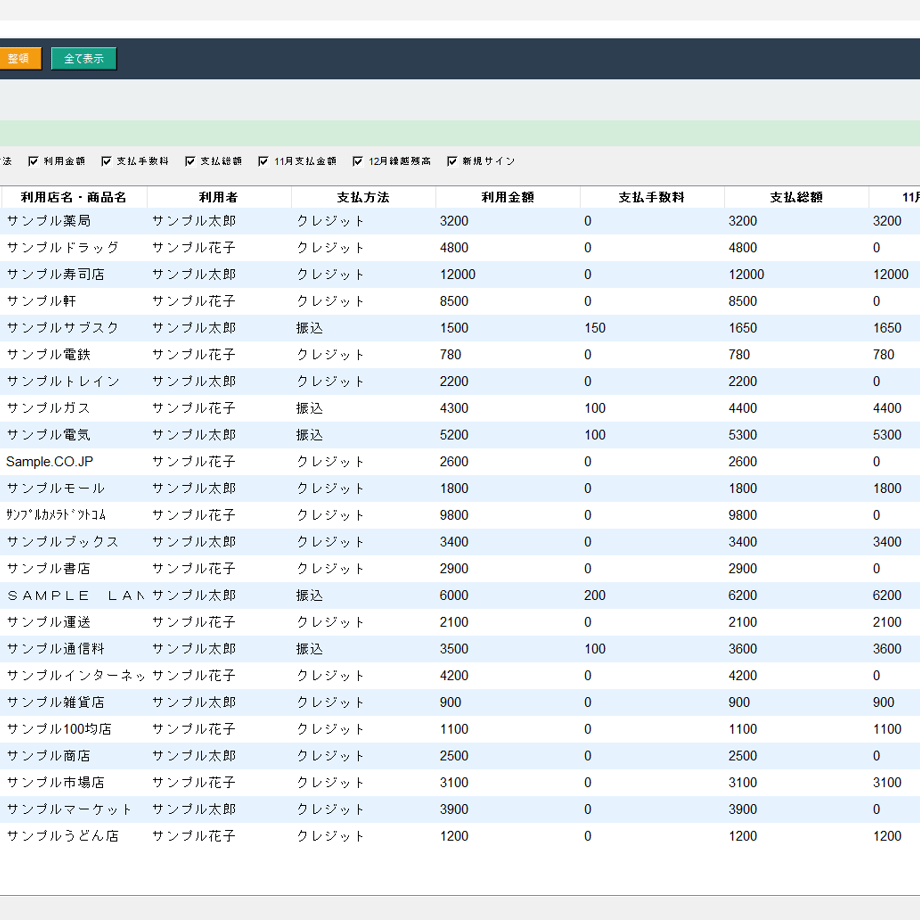Select the 支払総額 table column header

[x=796, y=197]
